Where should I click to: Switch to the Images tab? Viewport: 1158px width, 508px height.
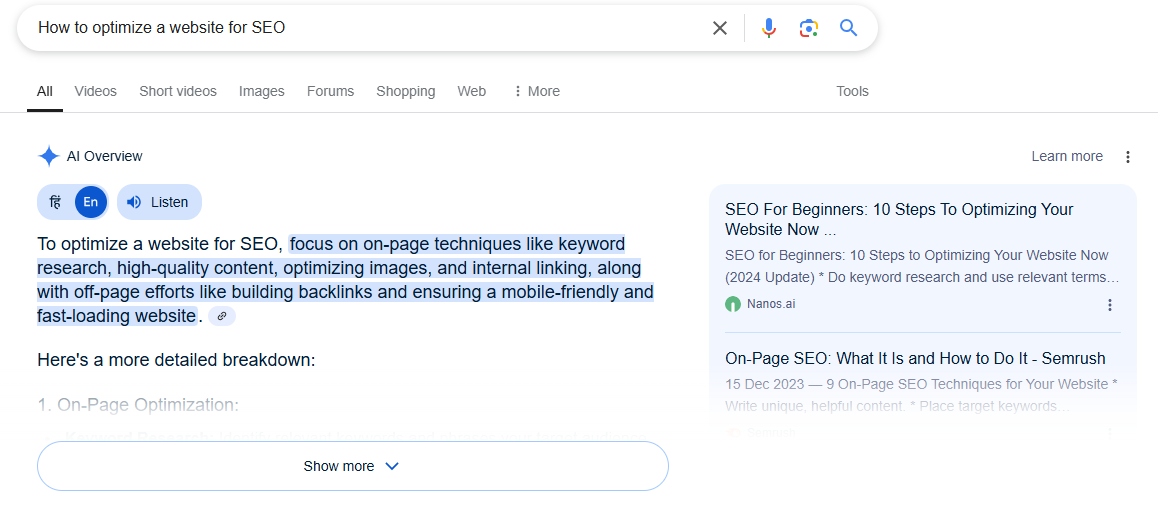pyautogui.click(x=261, y=91)
